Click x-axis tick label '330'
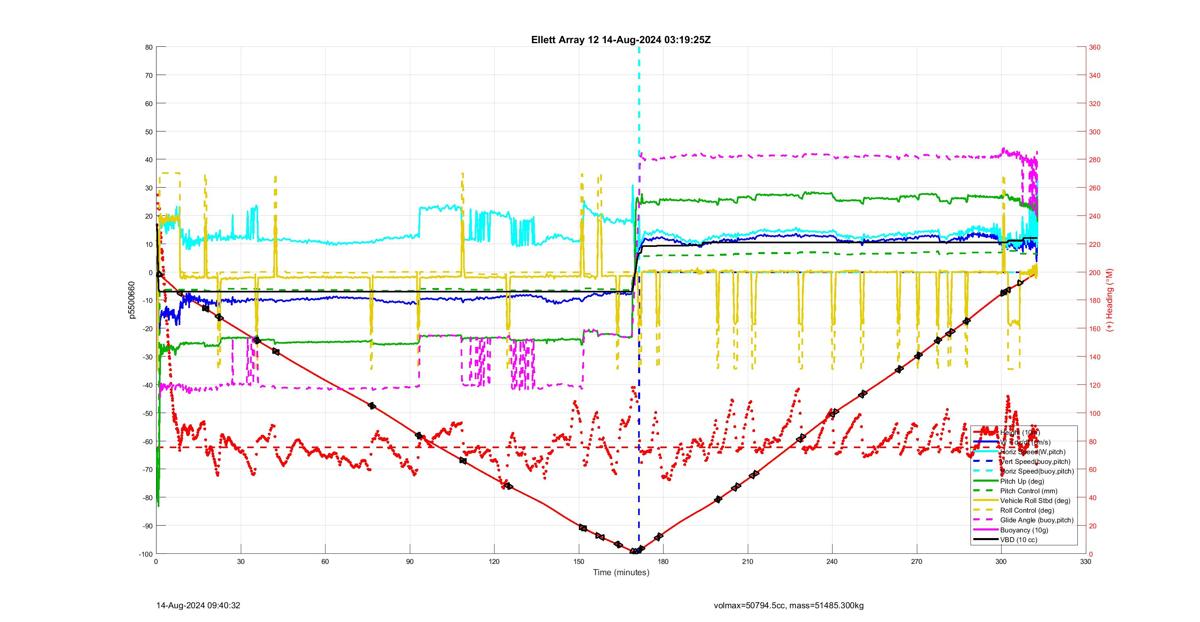1200x622 pixels. [x=1085, y=562]
